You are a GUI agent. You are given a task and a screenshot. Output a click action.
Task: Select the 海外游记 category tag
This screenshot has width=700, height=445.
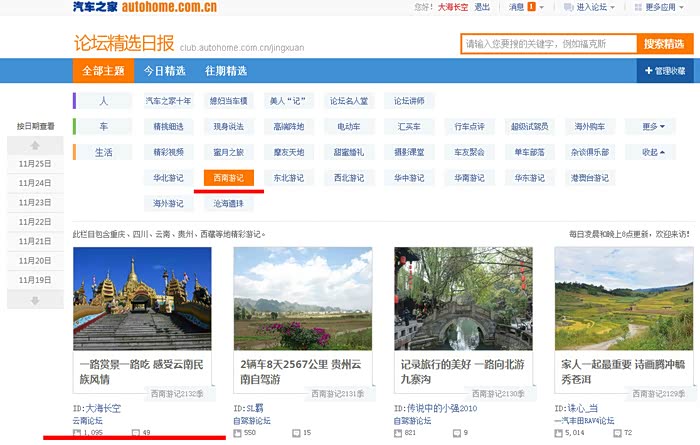168,203
